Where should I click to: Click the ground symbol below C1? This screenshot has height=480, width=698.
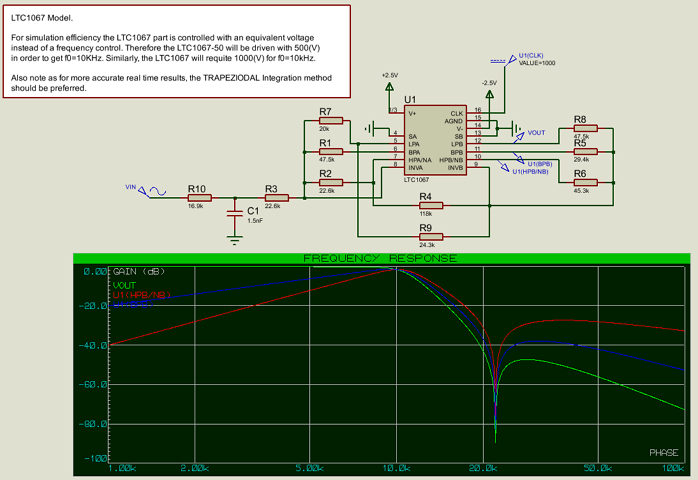point(235,238)
